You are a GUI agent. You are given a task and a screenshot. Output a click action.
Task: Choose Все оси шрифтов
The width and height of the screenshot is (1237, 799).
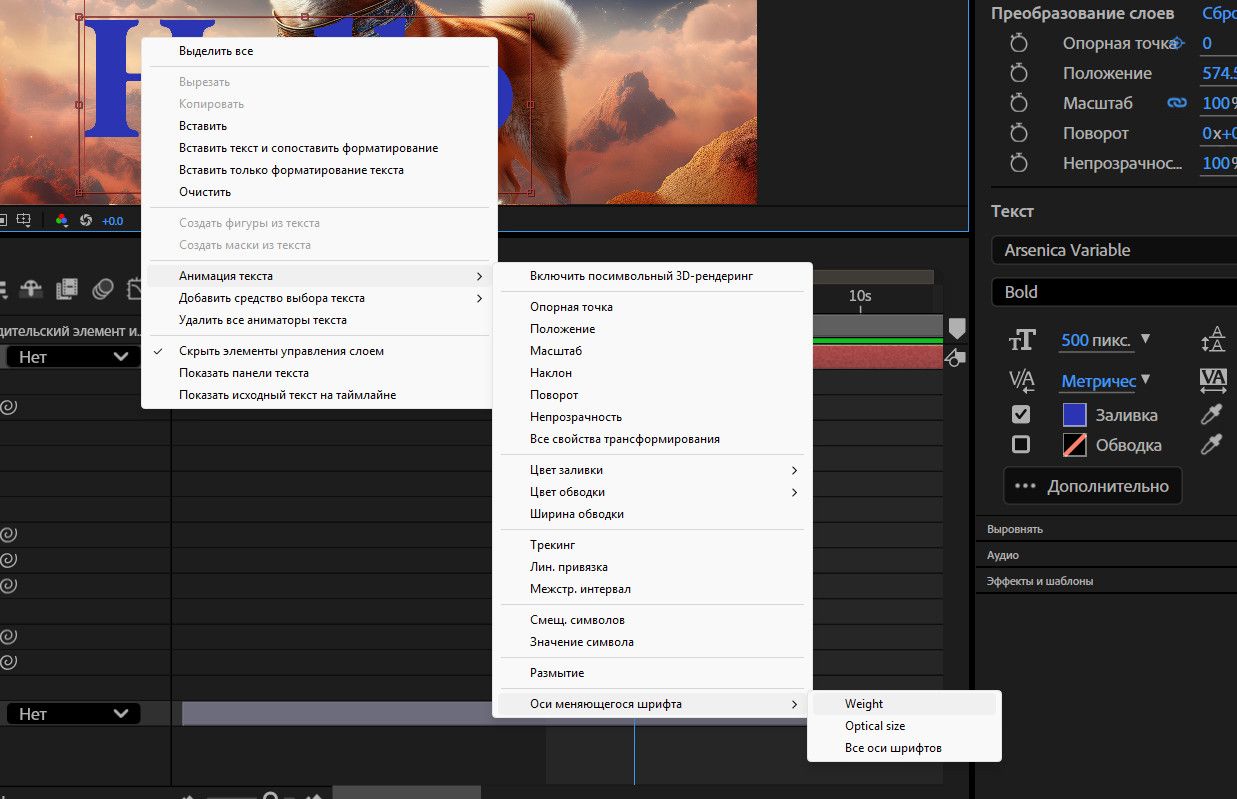(904, 748)
